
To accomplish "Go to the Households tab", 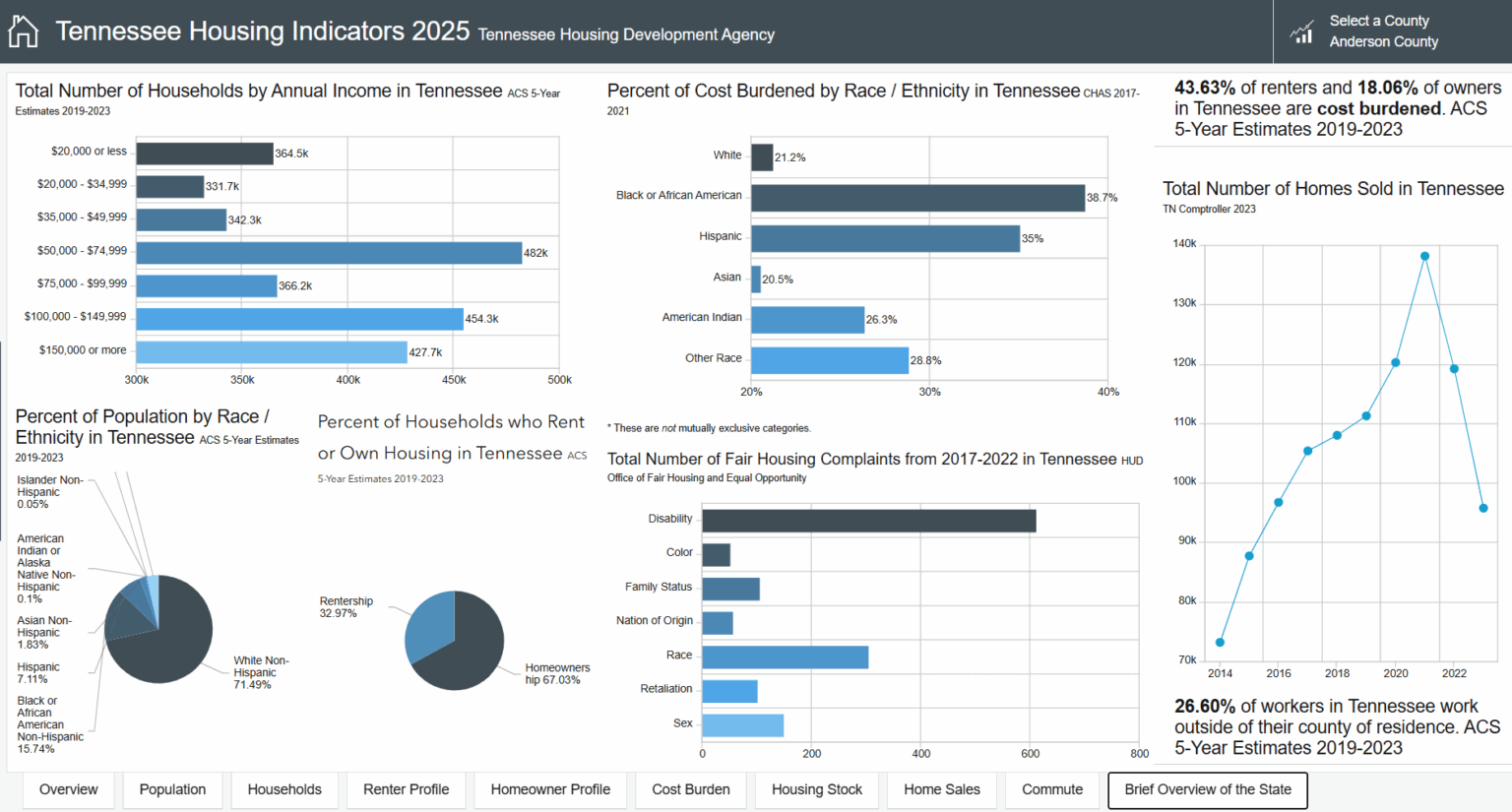I will (x=284, y=789).
